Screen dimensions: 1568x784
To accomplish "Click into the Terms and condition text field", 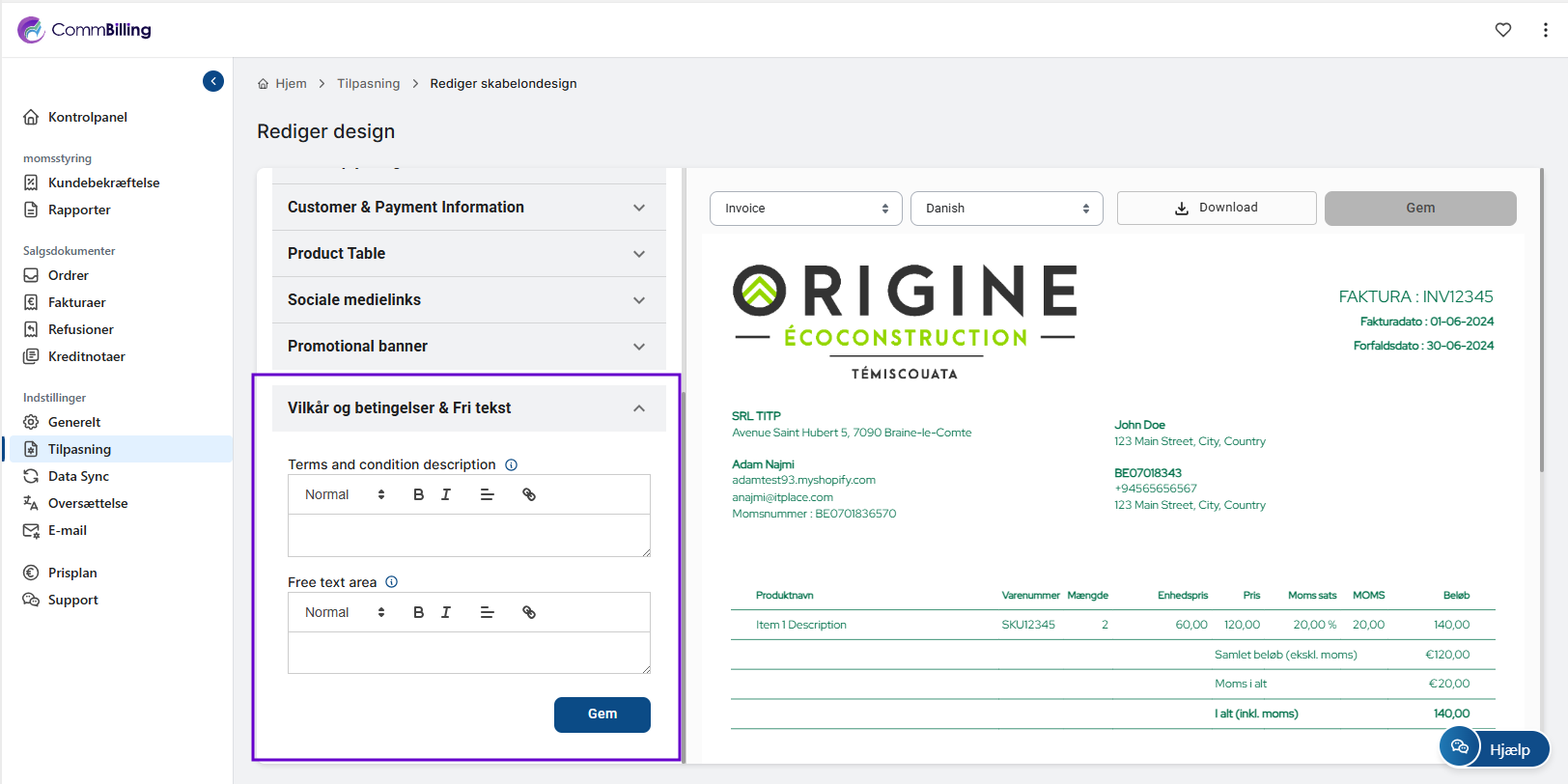I will pos(468,535).
